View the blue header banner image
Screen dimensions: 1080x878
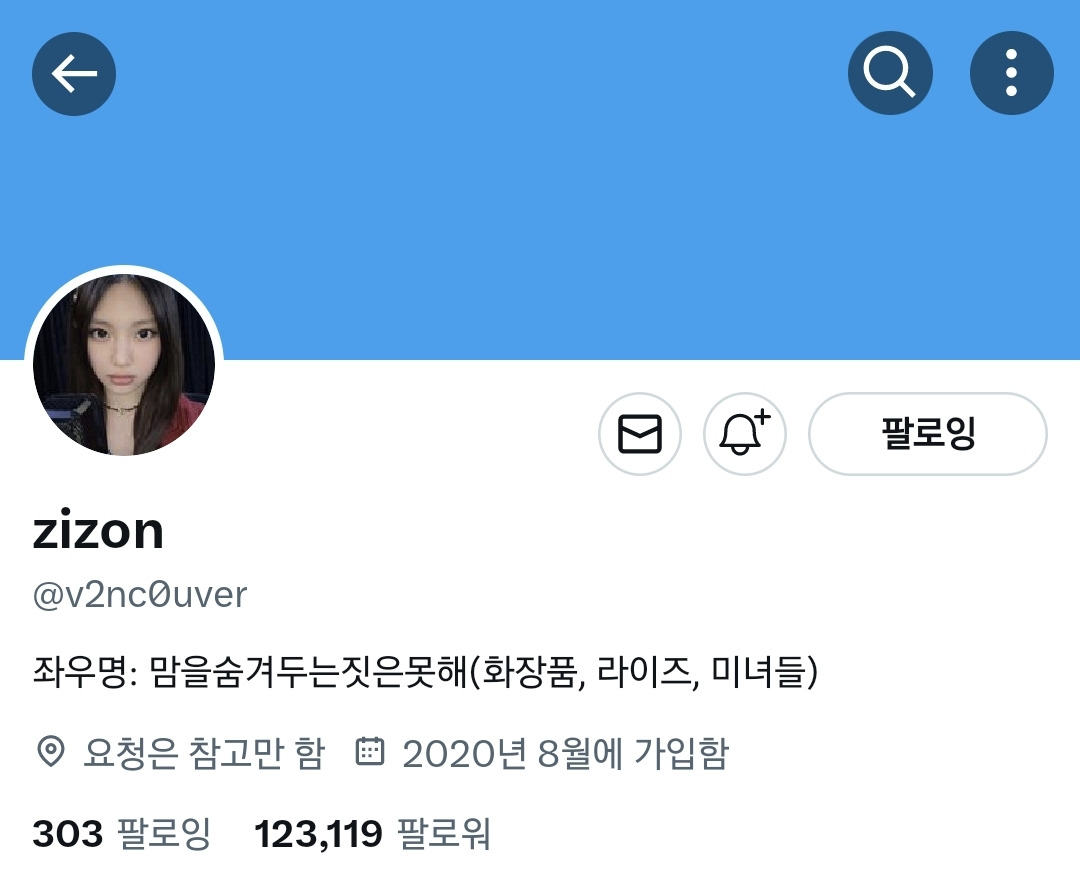[540, 180]
